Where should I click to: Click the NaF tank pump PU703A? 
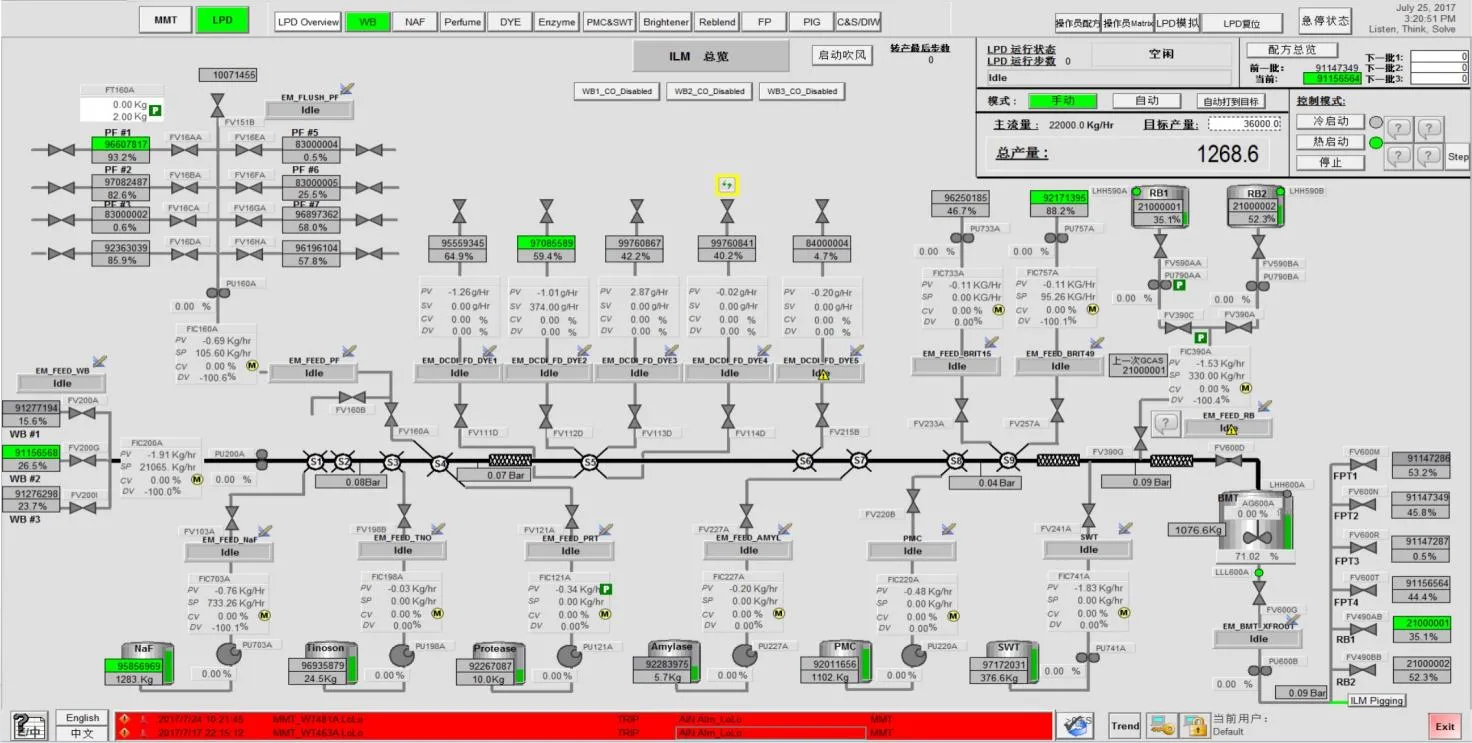229,653
